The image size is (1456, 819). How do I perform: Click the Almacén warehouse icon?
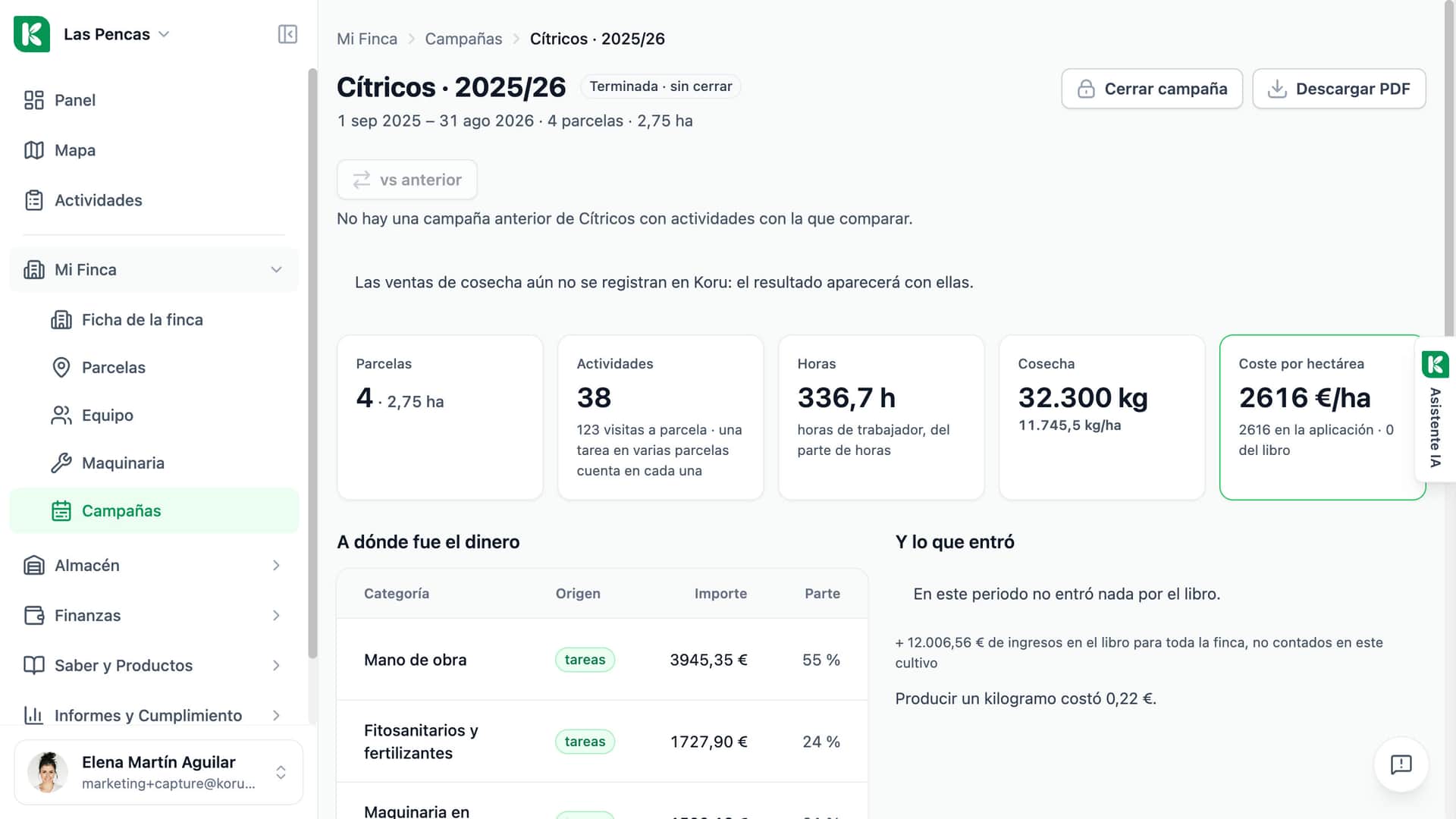[x=34, y=566]
